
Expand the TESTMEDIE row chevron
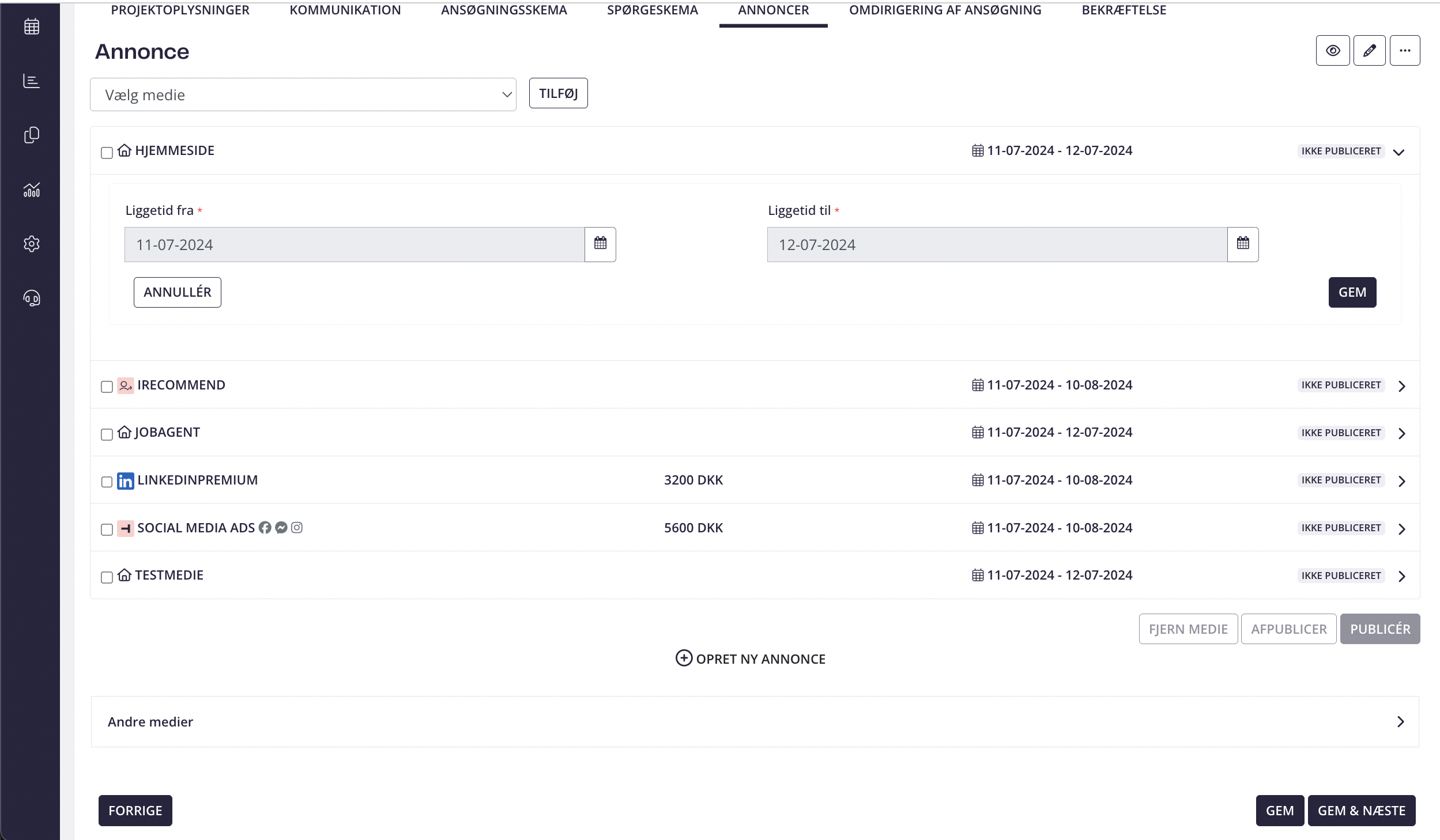[1402, 576]
